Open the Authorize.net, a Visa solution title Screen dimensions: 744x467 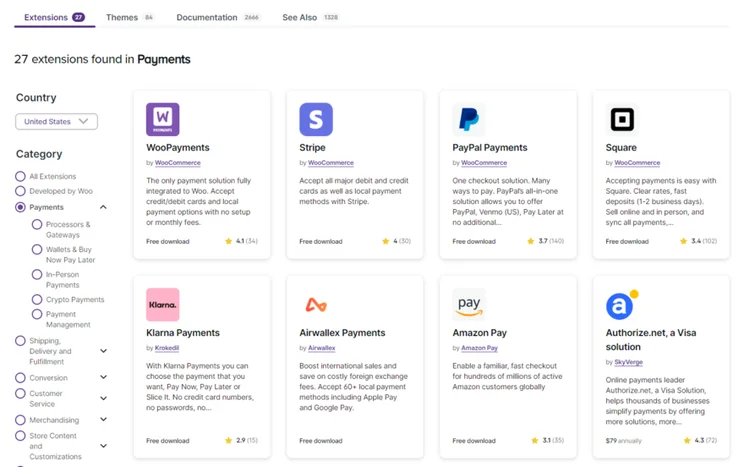click(x=651, y=340)
